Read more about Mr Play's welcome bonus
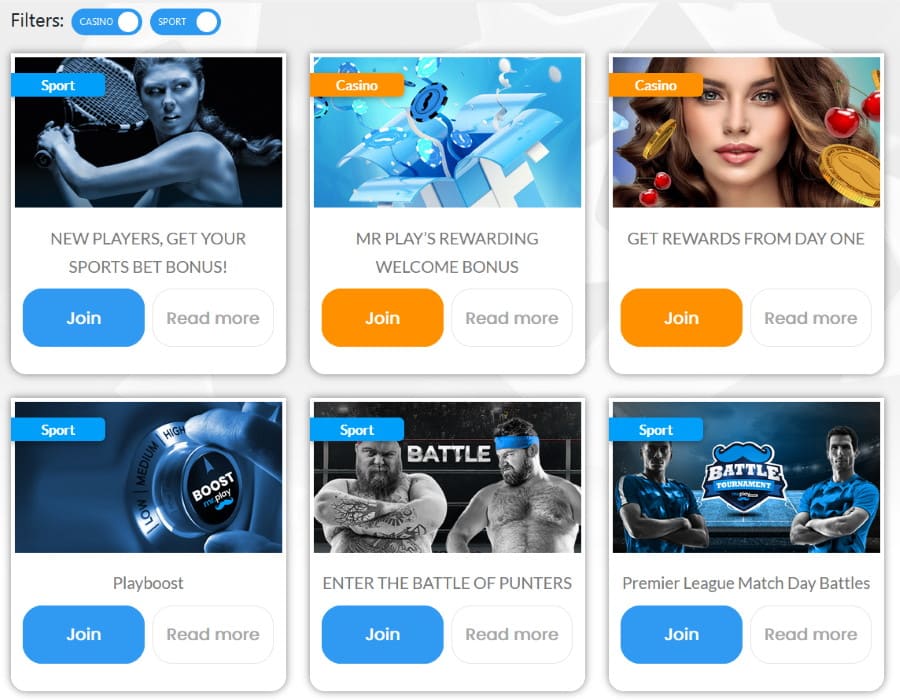The image size is (900, 700). 512,318
